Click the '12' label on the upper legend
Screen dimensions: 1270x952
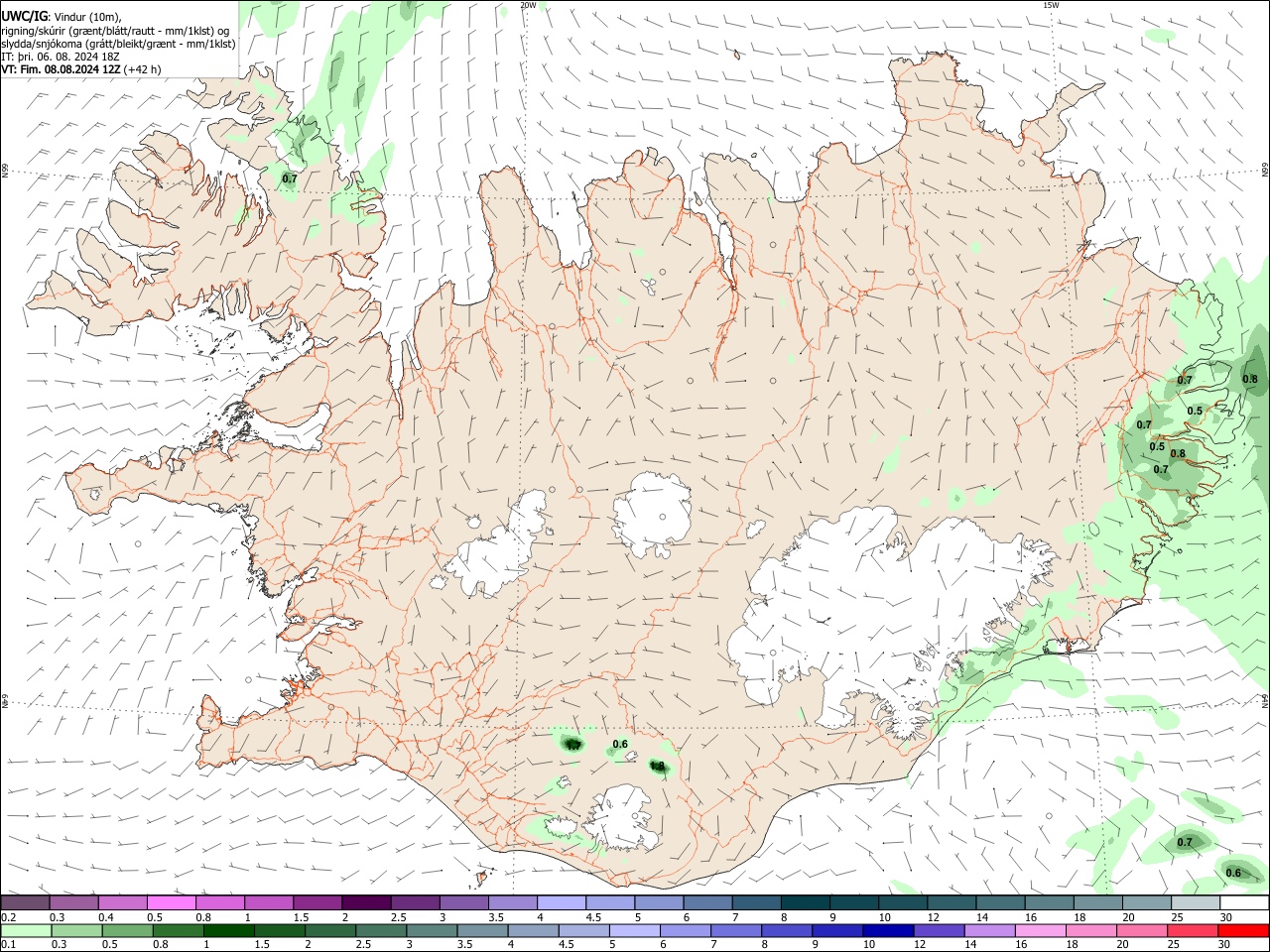pos(934,917)
